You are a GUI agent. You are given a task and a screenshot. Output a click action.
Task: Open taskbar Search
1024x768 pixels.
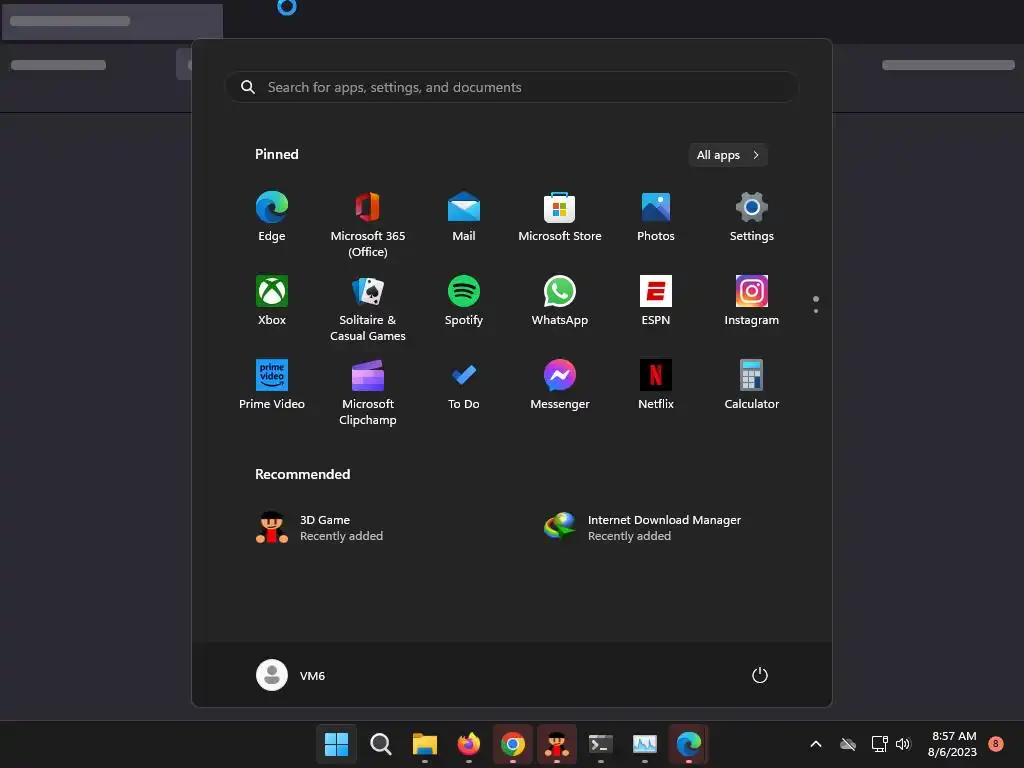pos(381,744)
